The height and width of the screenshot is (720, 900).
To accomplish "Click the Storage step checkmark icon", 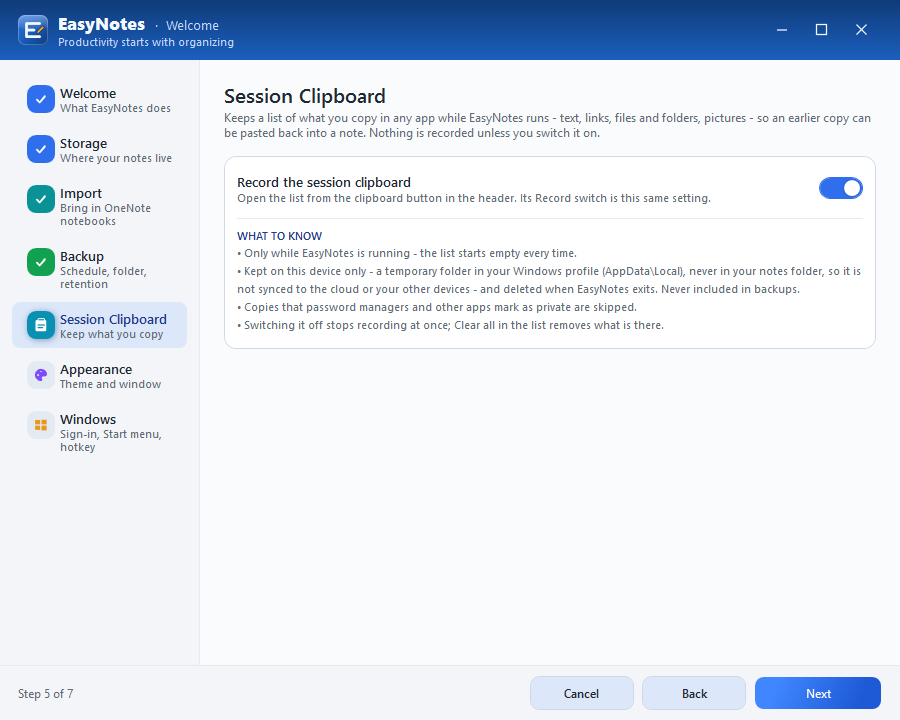I will [41, 149].
